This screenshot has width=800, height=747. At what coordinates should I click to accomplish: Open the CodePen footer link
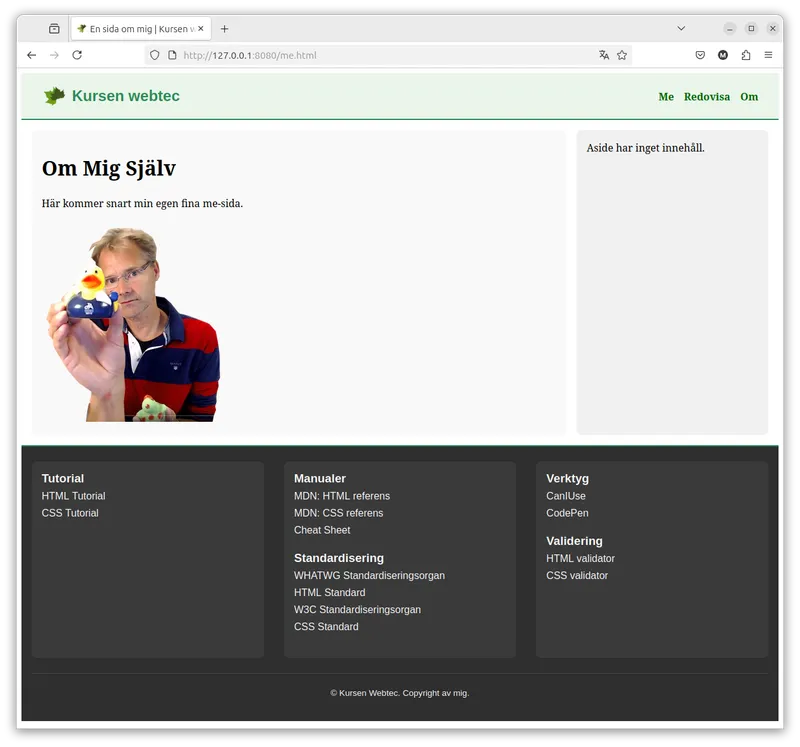tap(567, 513)
